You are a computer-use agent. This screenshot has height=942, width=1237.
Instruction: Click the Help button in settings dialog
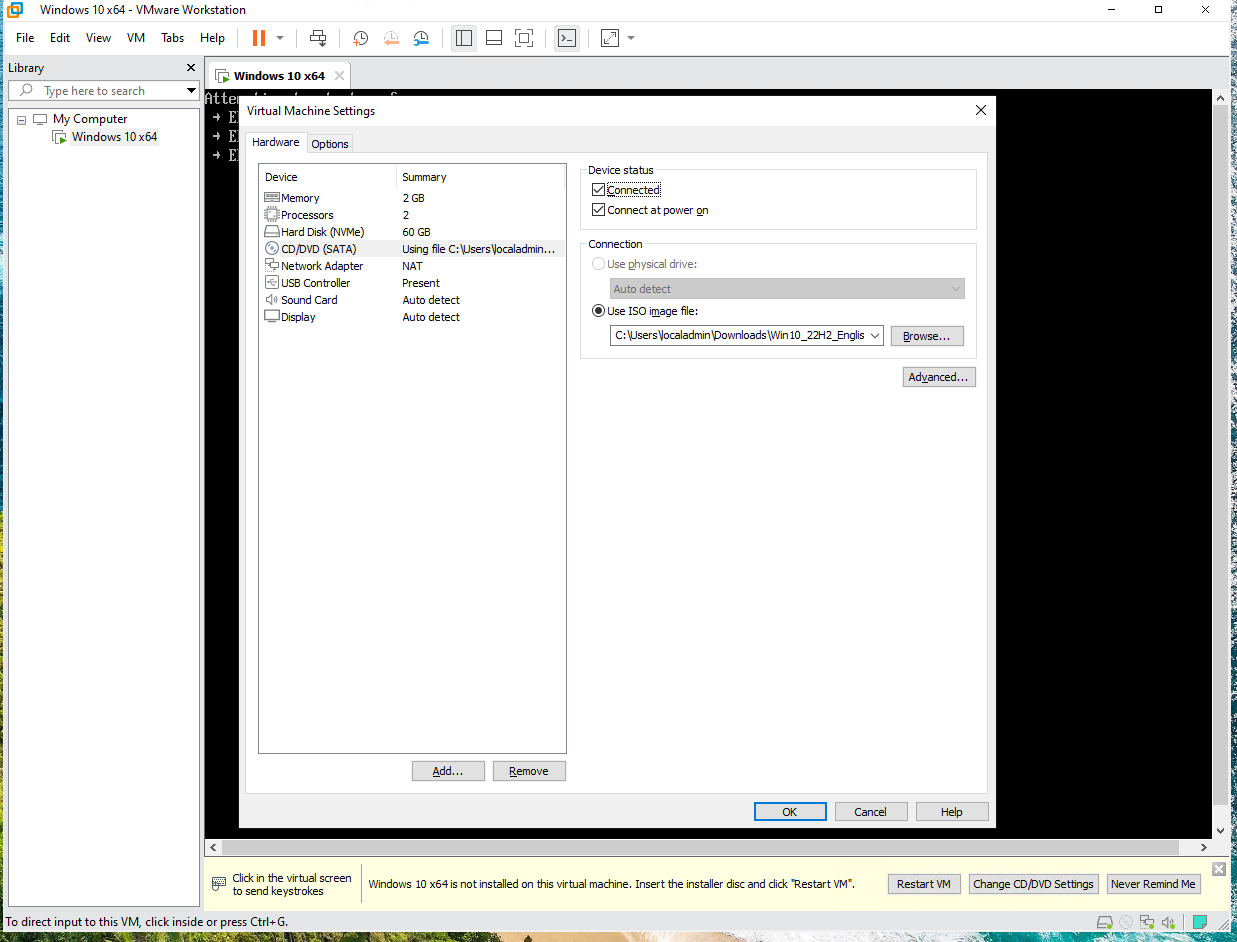click(x=952, y=812)
